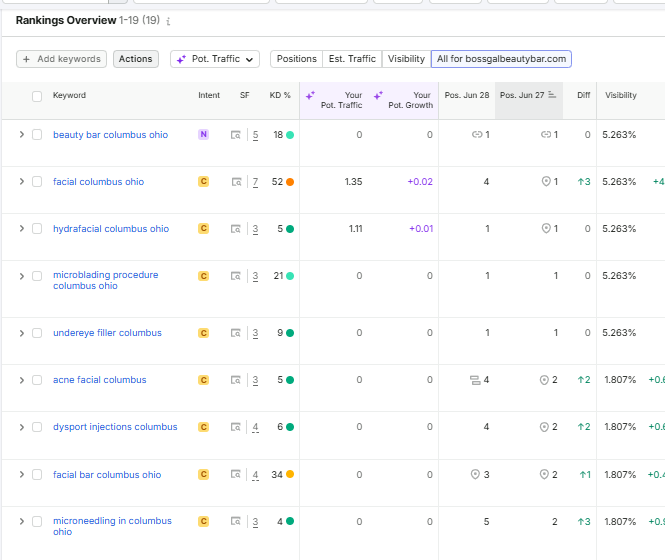Expand the facial columbus ohio row
Screen dimensions: 665x560
pyautogui.click(x=22, y=182)
